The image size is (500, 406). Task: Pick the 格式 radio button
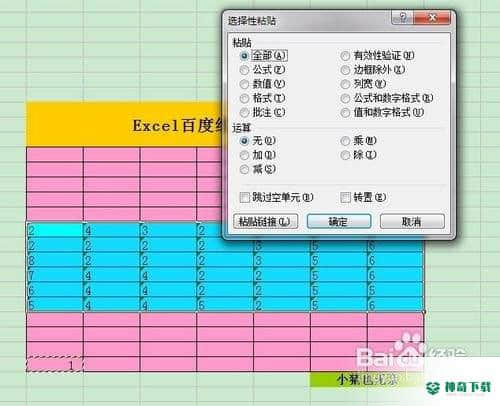[244, 98]
